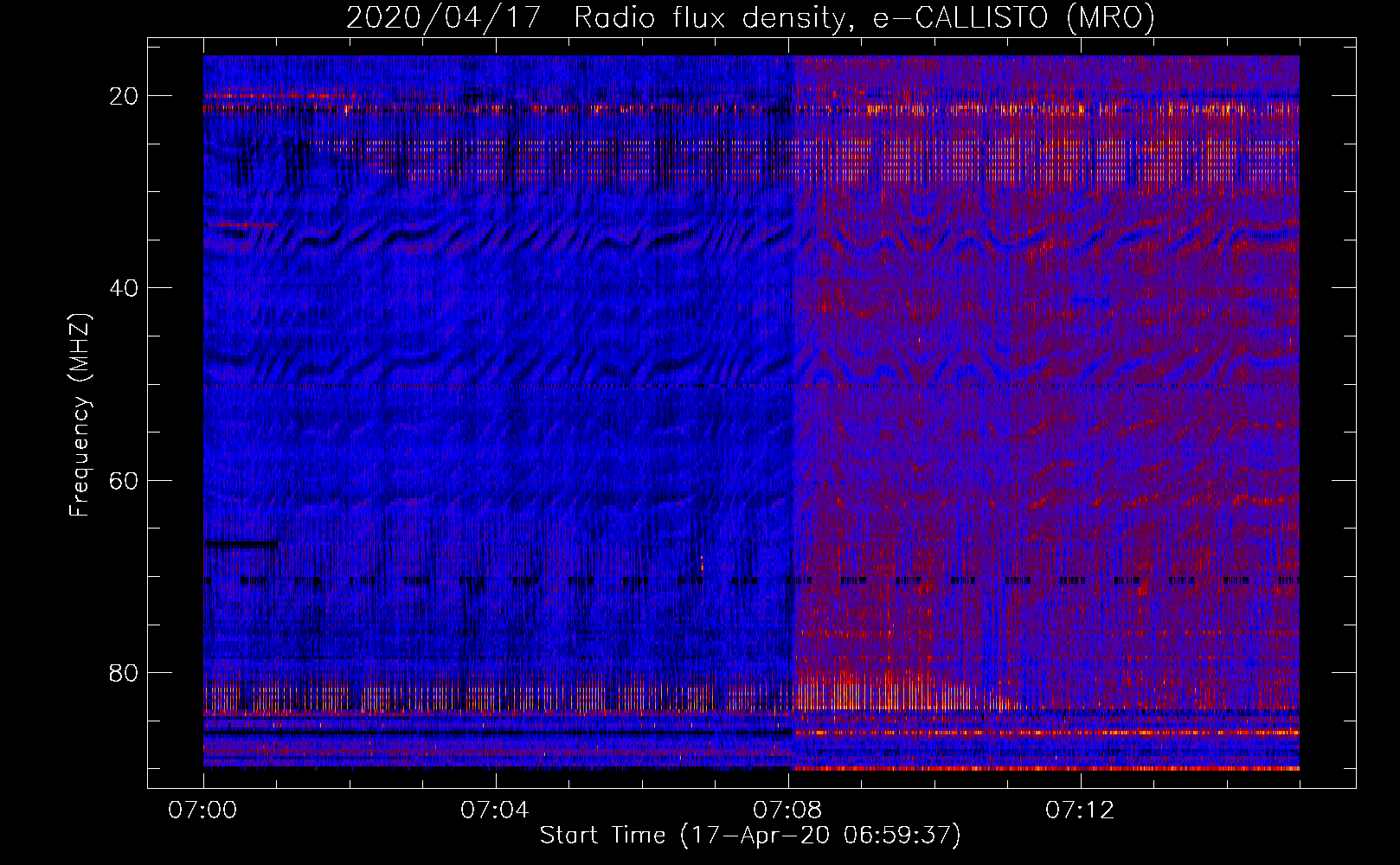
Task: Click the 'Start Time (17-Apr-20 06:59:37)' label
Action: (750, 836)
